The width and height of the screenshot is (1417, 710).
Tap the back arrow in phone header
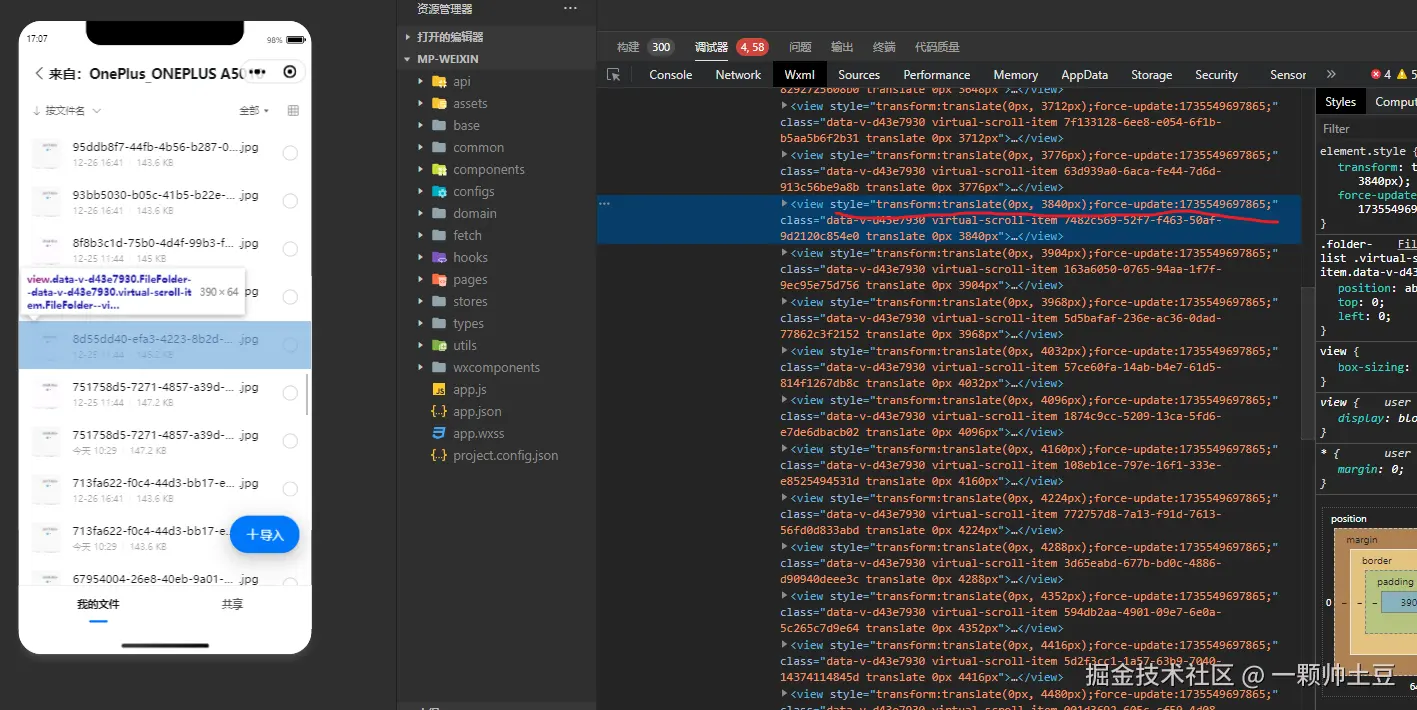pos(39,73)
